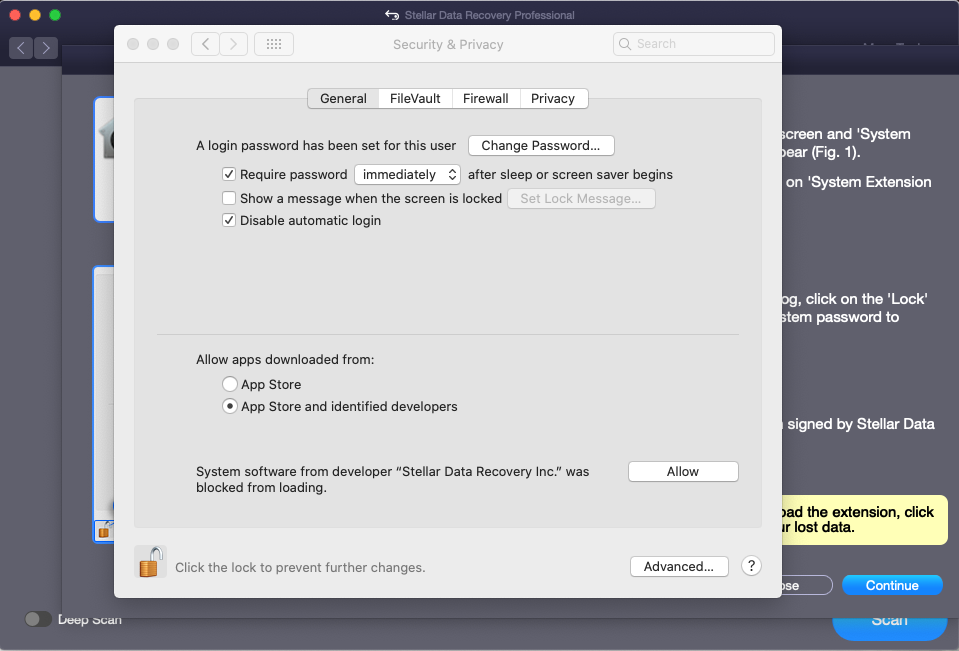
Task: Uncheck Disable automatic login
Action: click(x=229, y=220)
